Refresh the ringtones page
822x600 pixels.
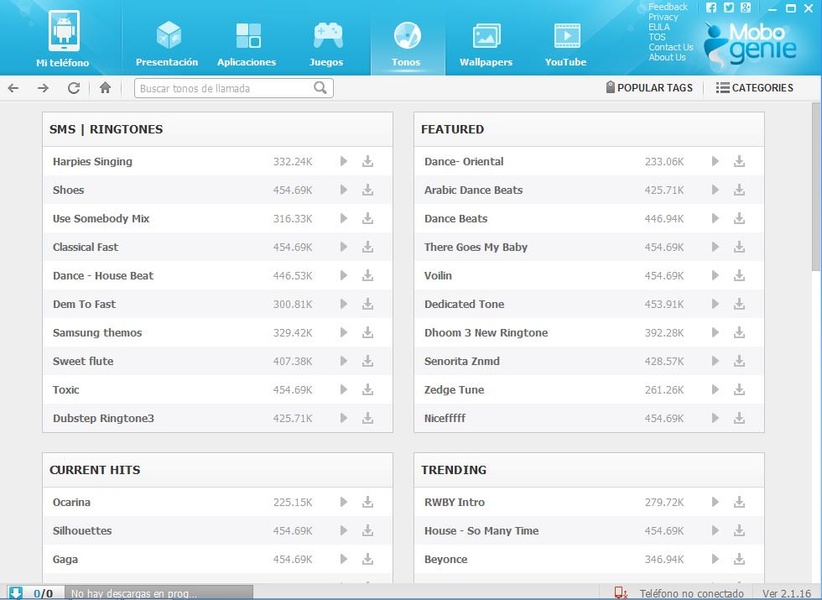(73, 88)
